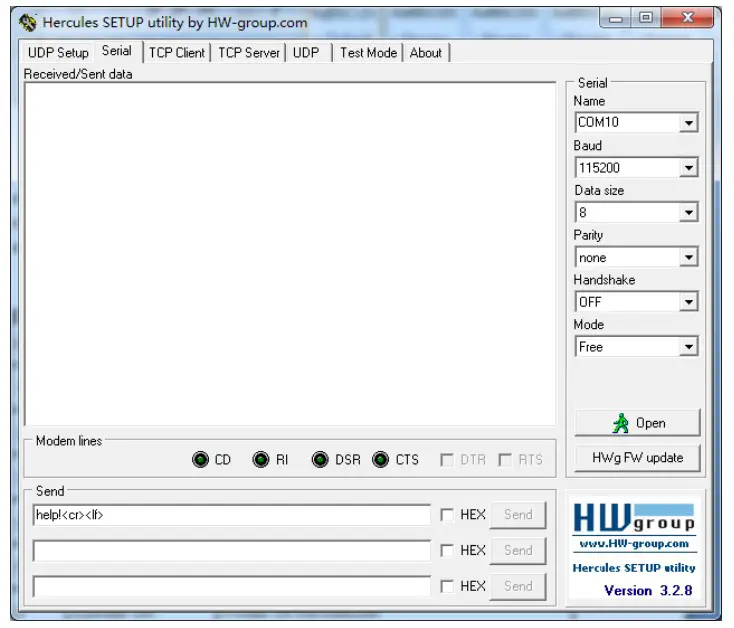Open the Baud dropdown showing 115200
This screenshot has width=734, height=628.
(x=689, y=168)
